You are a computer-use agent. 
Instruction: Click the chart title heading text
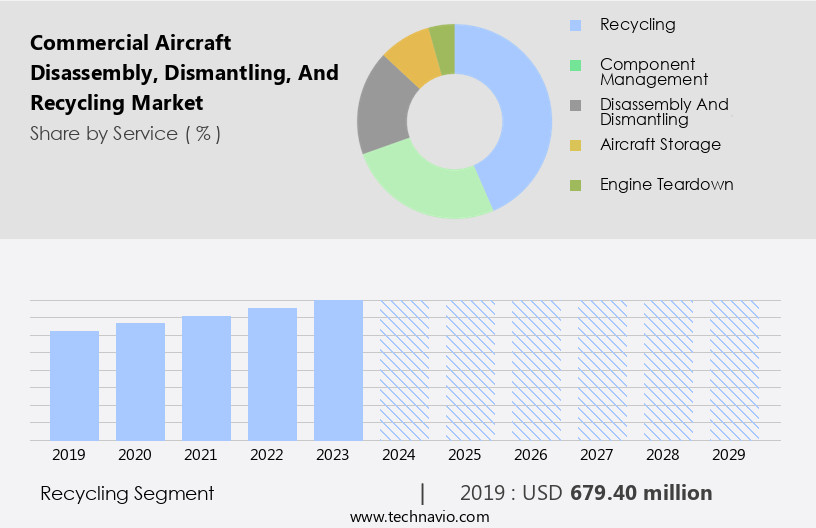(x=184, y=73)
